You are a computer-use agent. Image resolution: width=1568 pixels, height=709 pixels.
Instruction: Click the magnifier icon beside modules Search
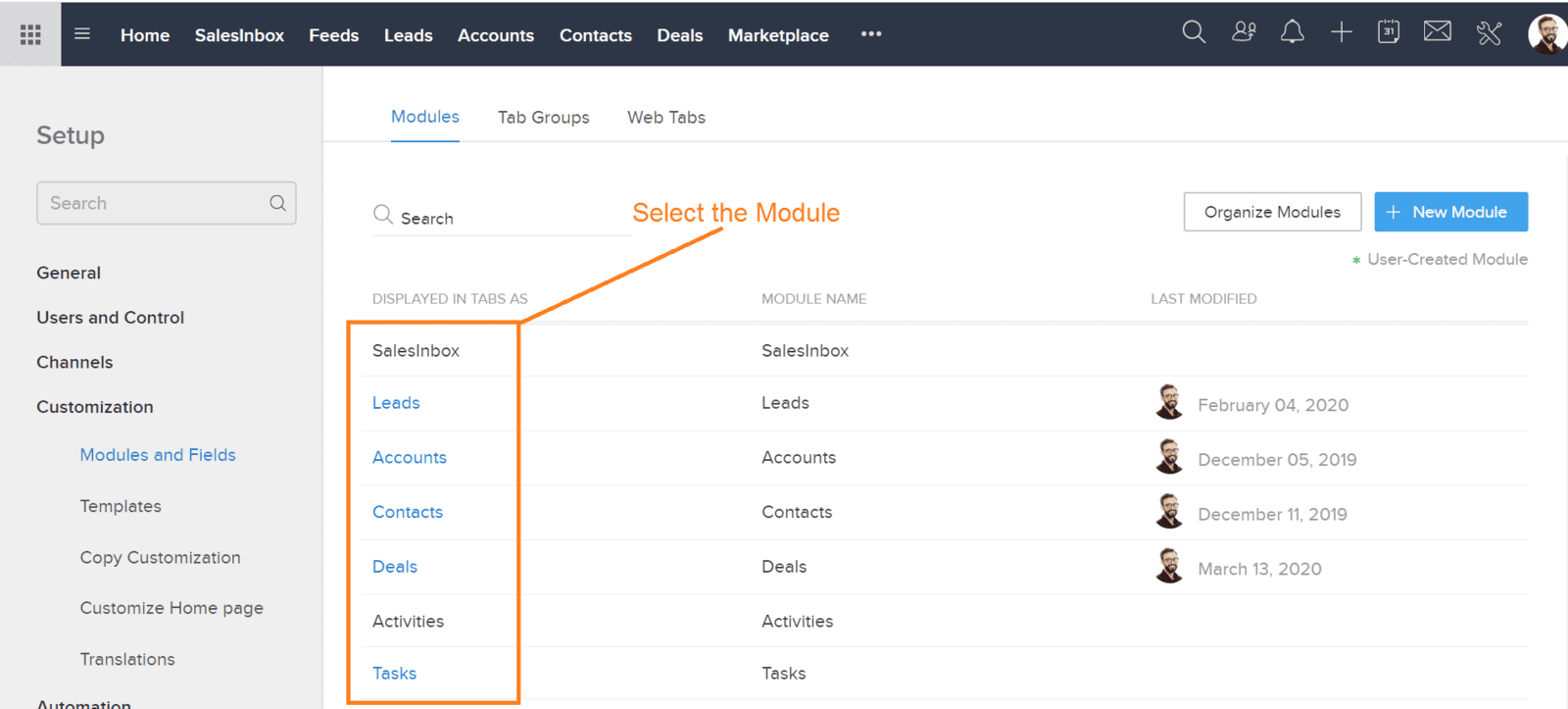pos(383,214)
